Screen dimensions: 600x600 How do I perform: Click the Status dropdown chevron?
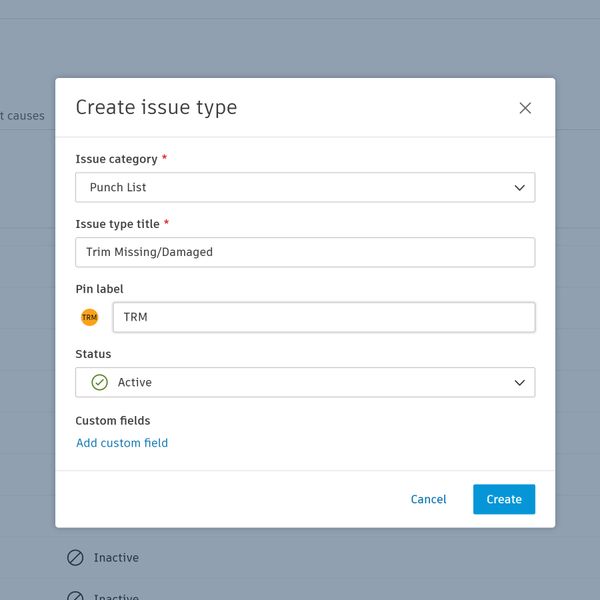519,382
